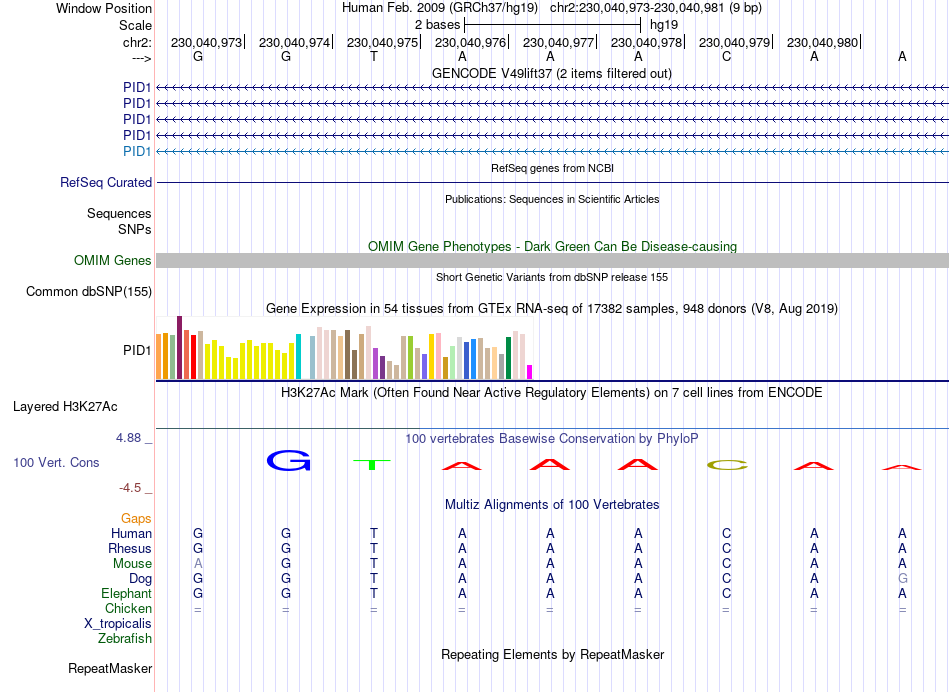Select the Human species row label
This screenshot has height=692, width=950.
pyautogui.click(x=131, y=533)
